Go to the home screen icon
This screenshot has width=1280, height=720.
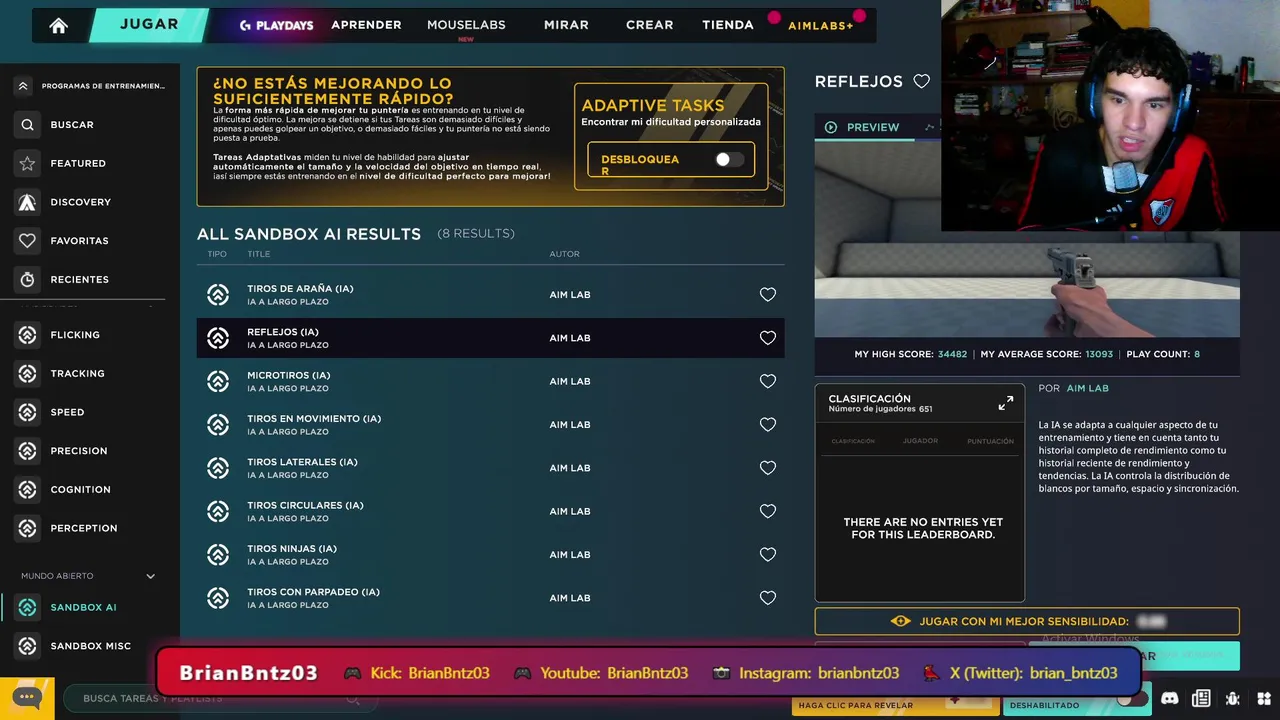point(58,26)
